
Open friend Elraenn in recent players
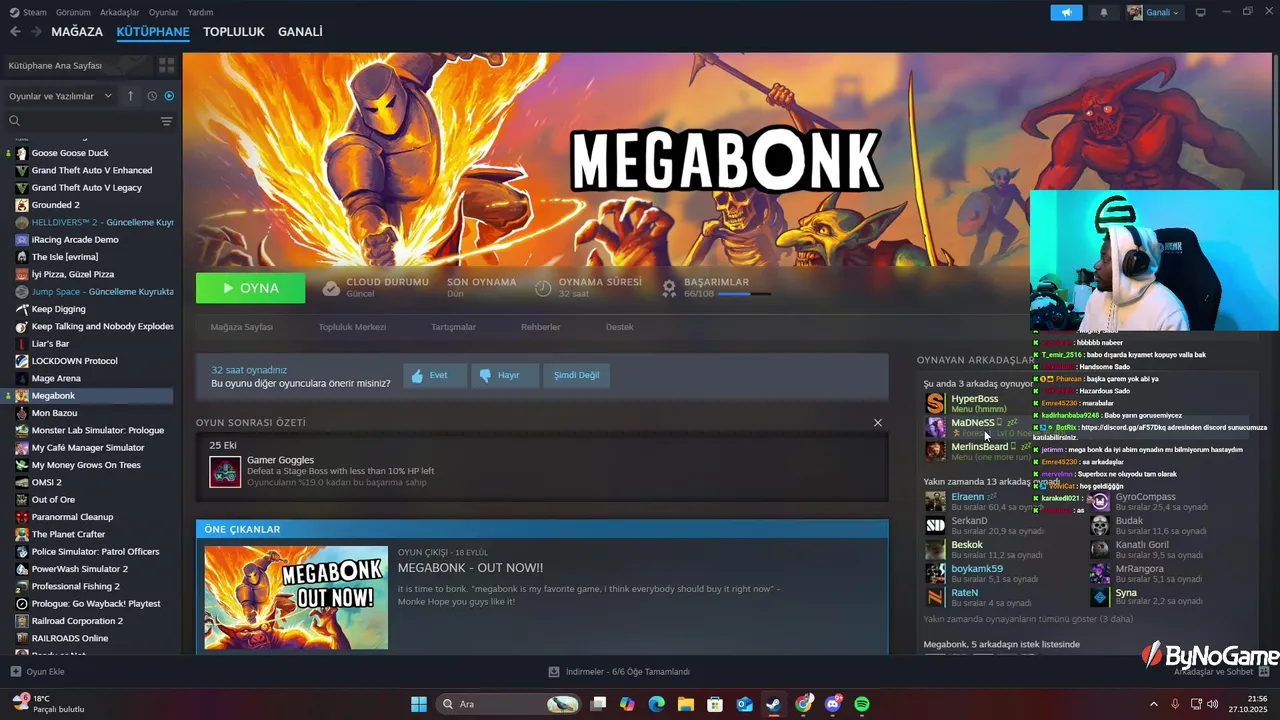tap(967, 497)
